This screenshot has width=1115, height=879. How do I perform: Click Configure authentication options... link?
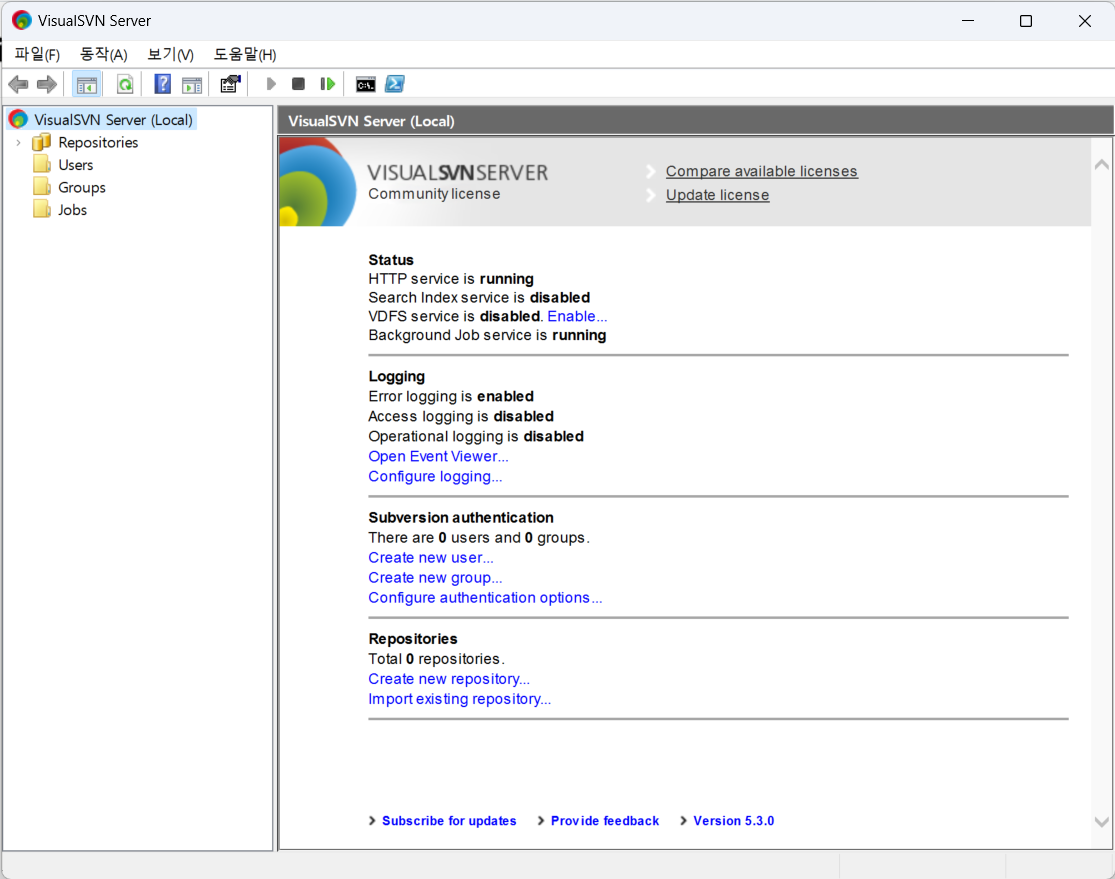(x=485, y=598)
